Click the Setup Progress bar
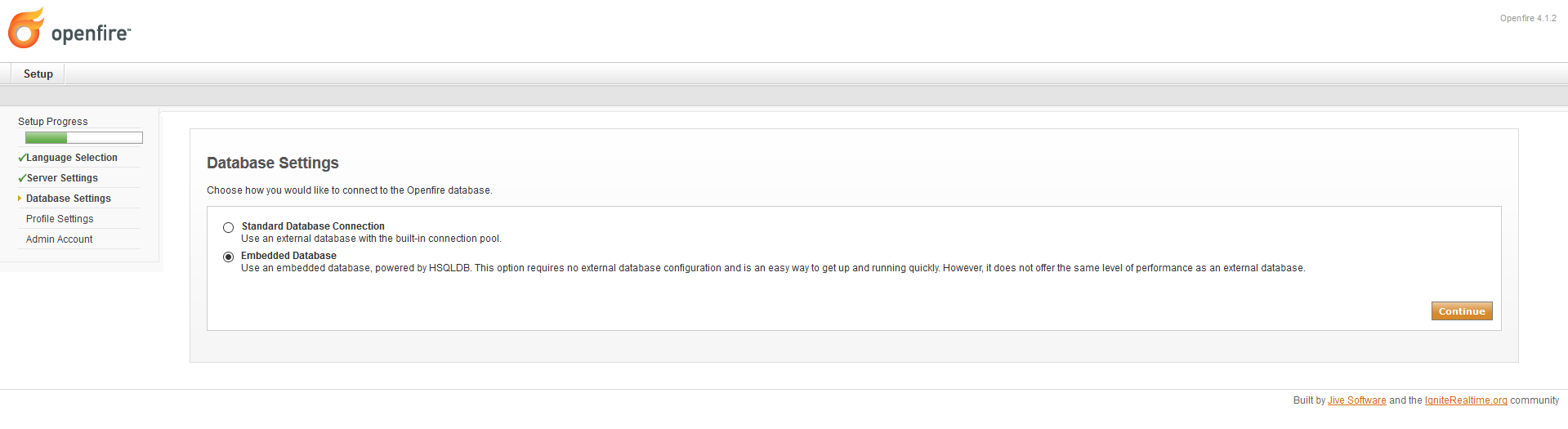Screen dimensions: 1568x429 pyautogui.click(x=84, y=138)
